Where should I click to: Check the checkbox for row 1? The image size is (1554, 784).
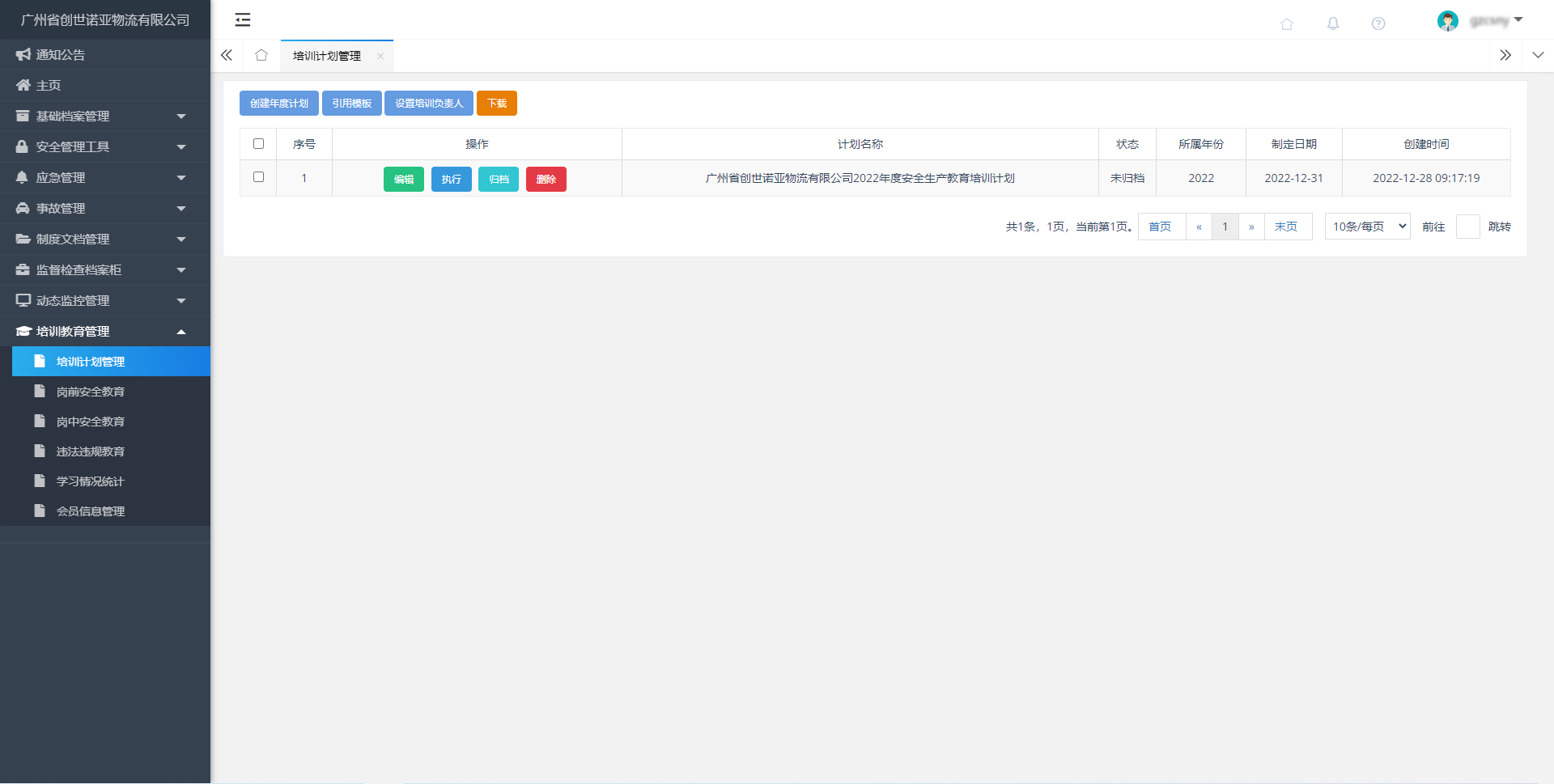(x=258, y=177)
